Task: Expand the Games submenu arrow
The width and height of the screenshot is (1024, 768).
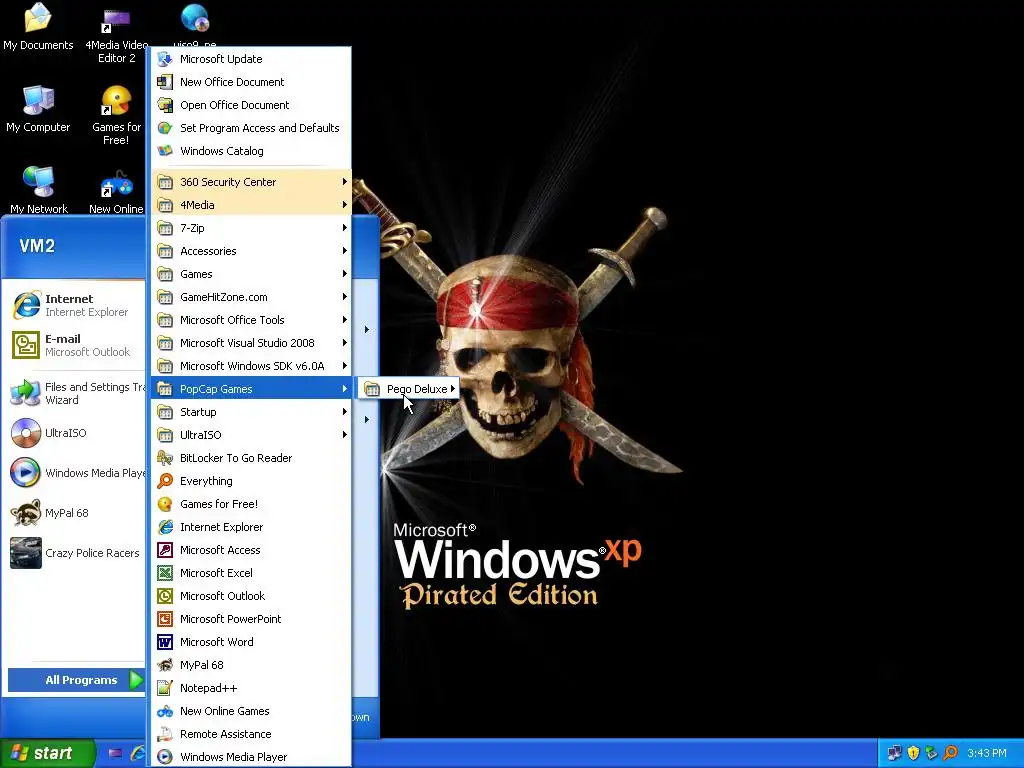Action: point(344,274)
